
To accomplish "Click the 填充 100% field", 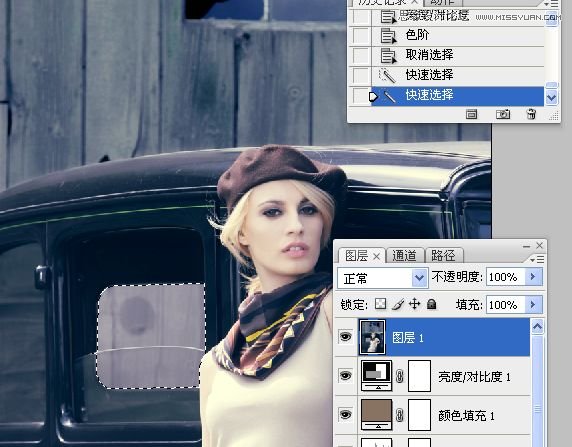I will coord(505,304).
